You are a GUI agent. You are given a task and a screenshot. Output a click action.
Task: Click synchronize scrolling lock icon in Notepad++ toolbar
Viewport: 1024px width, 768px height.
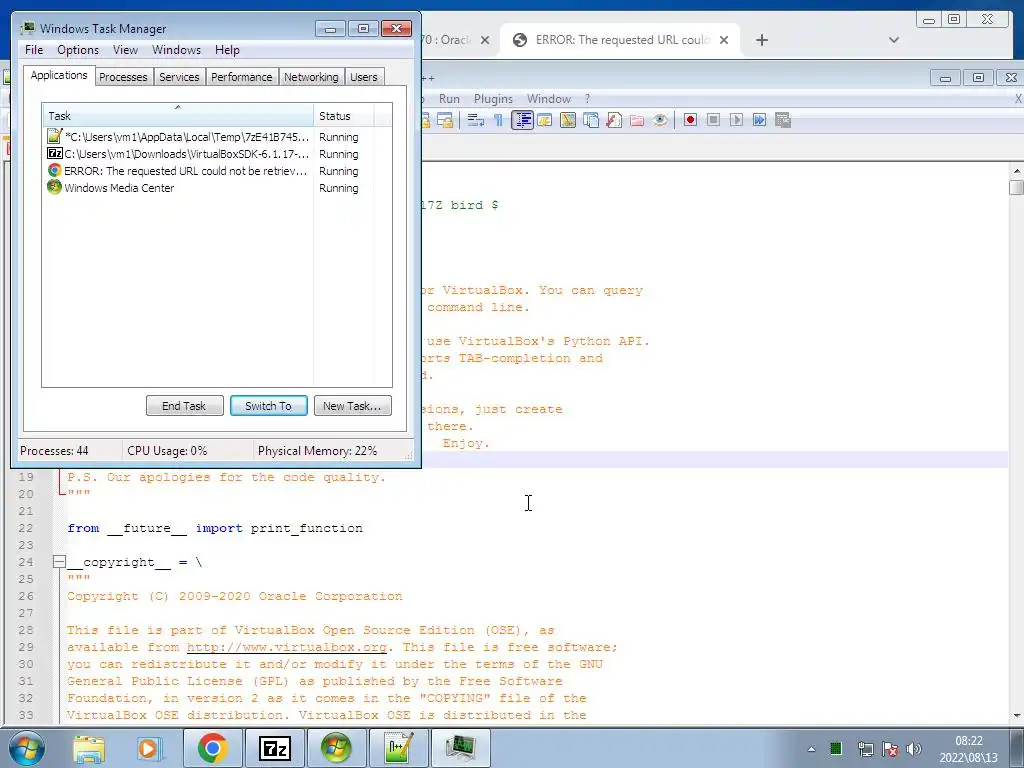(x=445, y=120)
